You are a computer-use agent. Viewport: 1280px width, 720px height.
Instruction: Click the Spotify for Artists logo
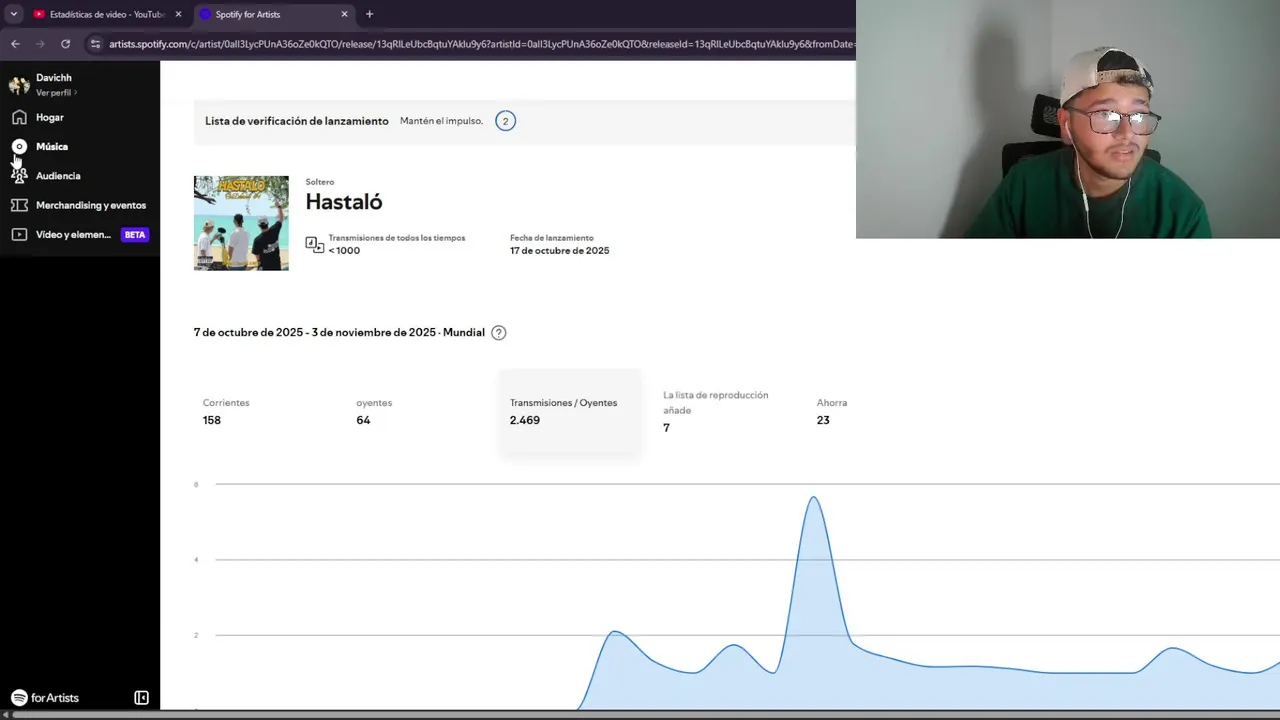pos(45,698)
